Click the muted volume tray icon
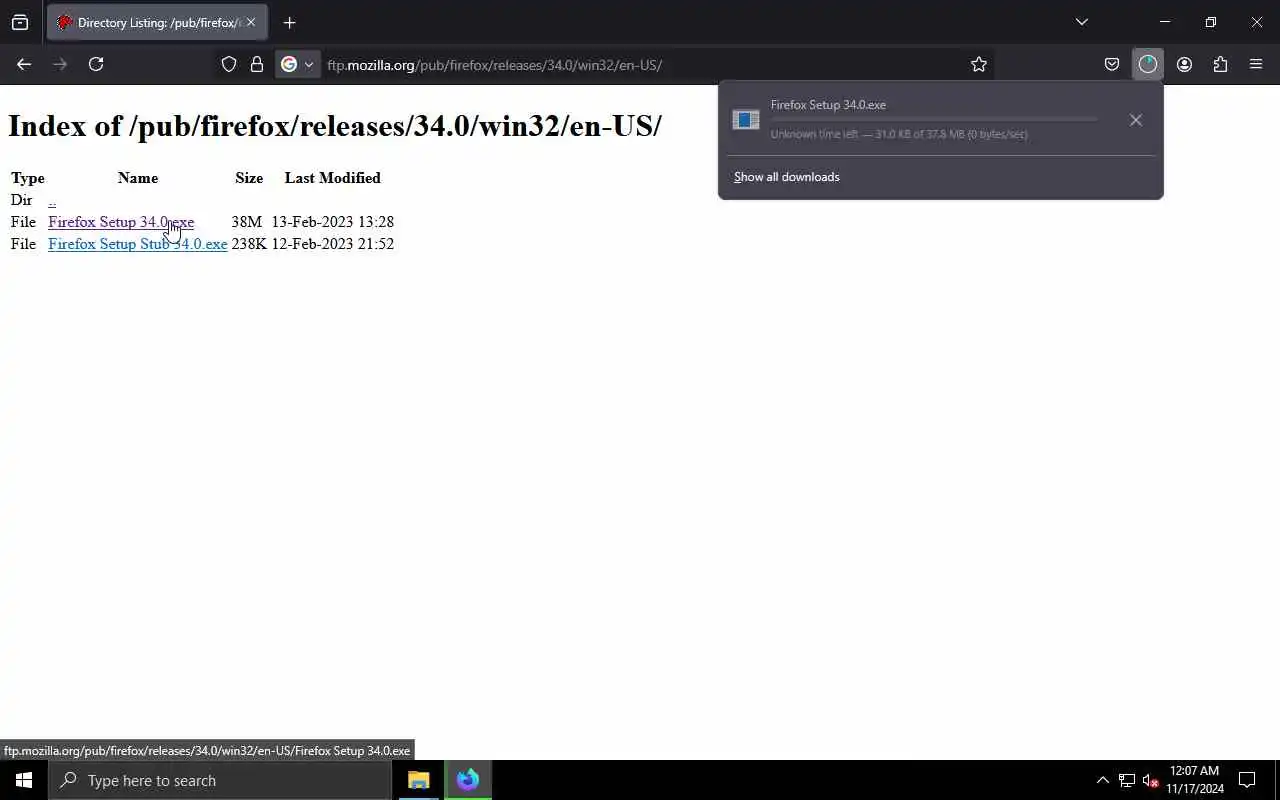1280x800 pixels. [x=1150, y=780]
